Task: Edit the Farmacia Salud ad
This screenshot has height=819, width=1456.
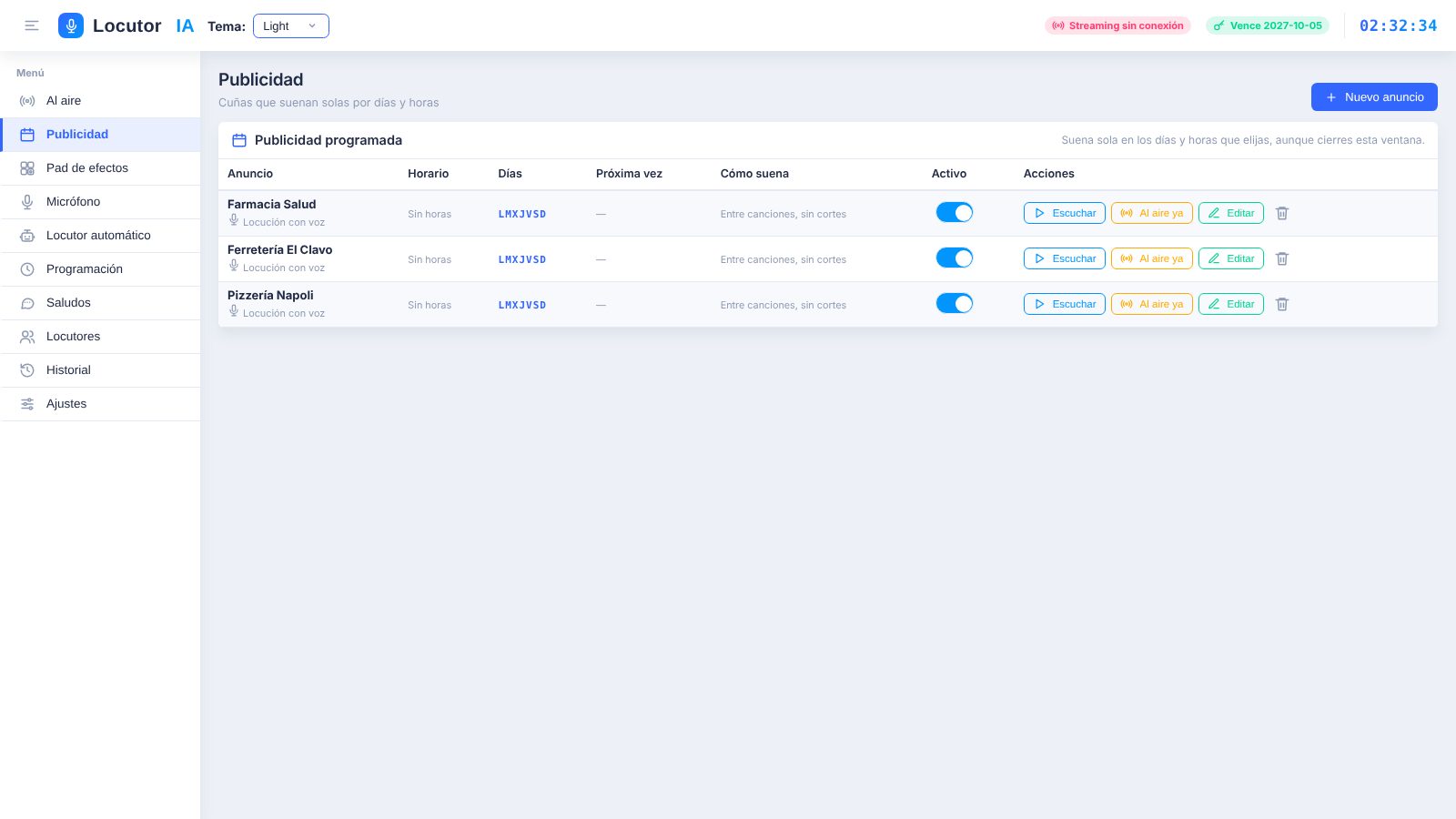Action: tap(1231, 213)
